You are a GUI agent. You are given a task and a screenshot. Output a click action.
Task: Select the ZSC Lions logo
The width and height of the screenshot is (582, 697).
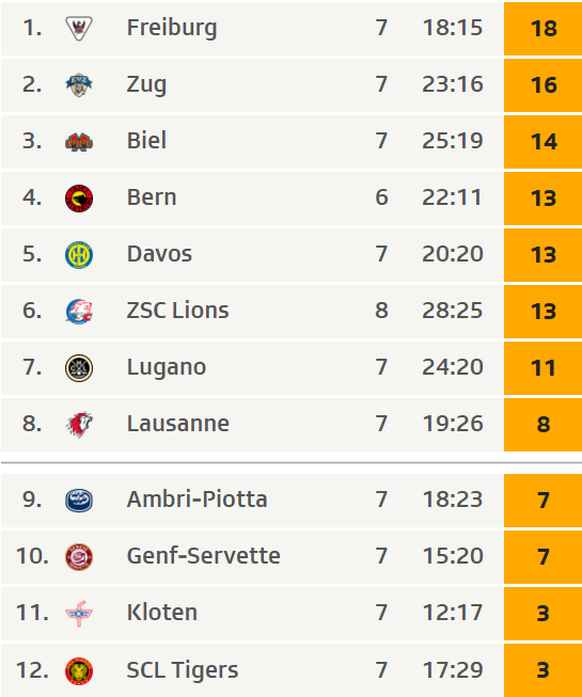[x=79, y=311]
